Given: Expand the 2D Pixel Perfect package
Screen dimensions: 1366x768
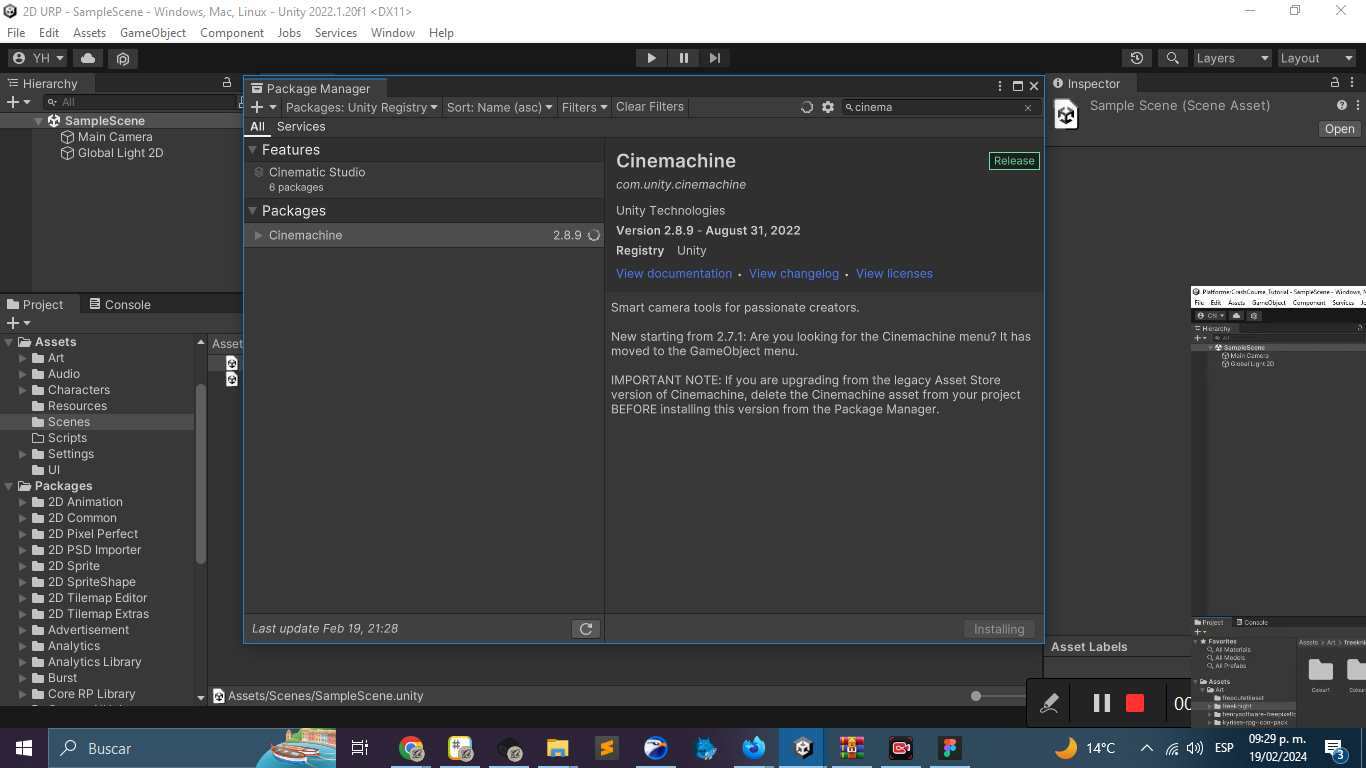Looking at the screenshot, I should tap(23, 534).
